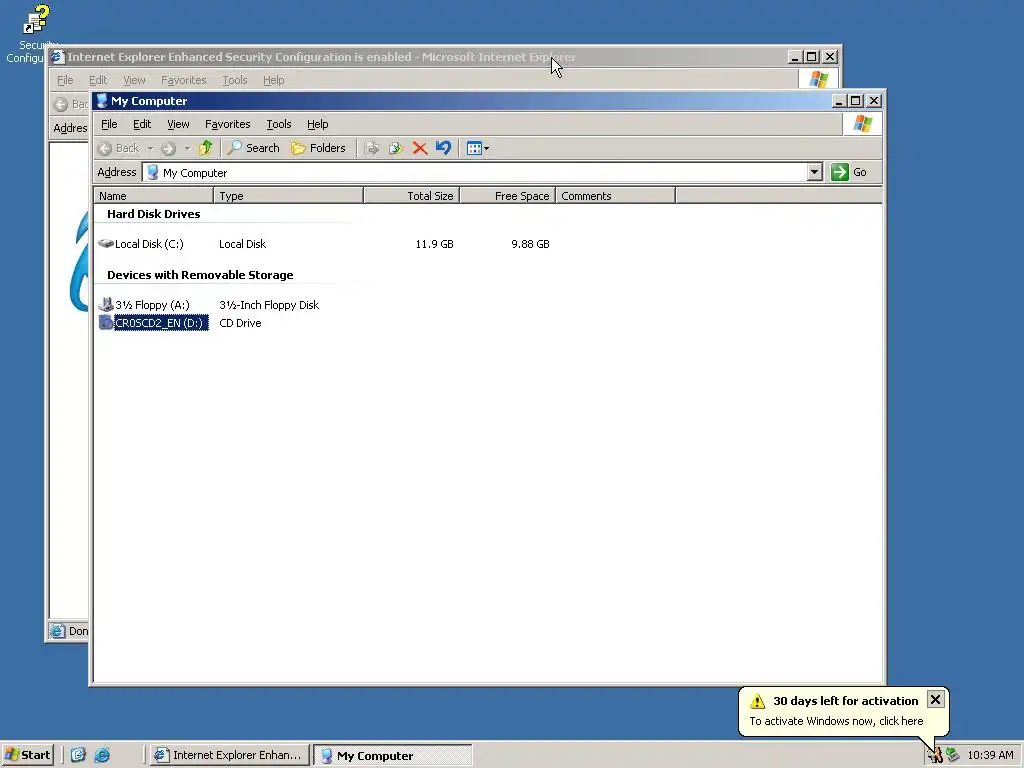Open the Help menu in Internet Explorer window
The width and height of the screenshot is (1024, 768).
pyautogui.click(x=274, y=80)
